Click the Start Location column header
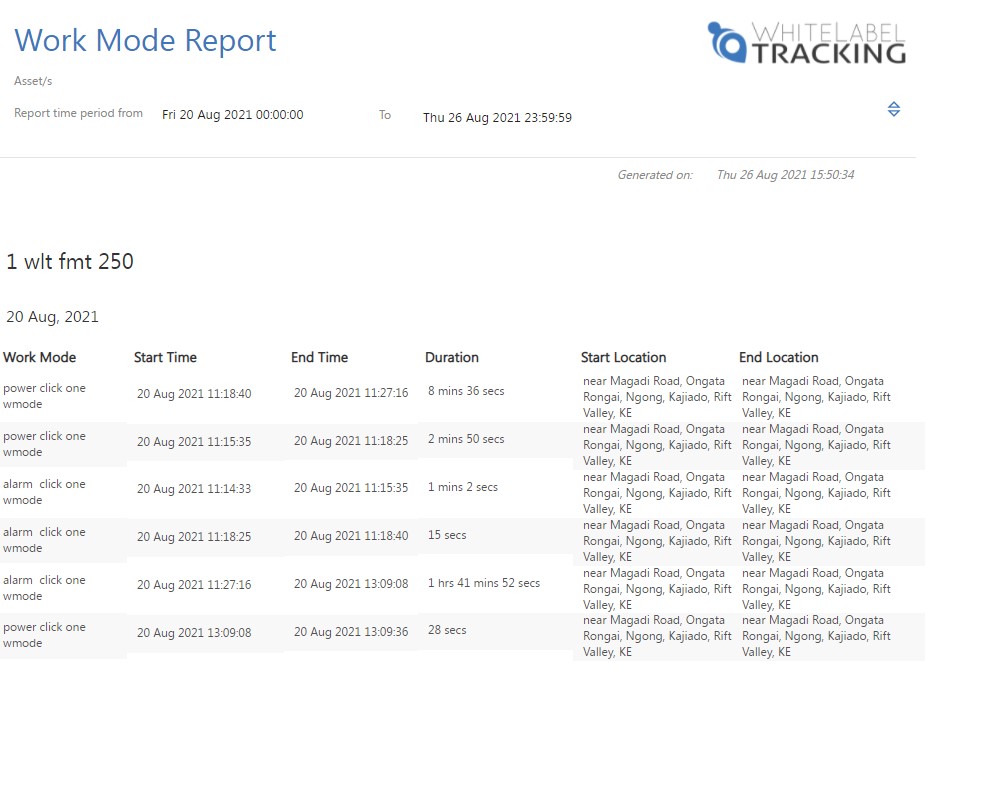This screenshot has width=989, height=795. click(x=623, y=357)
